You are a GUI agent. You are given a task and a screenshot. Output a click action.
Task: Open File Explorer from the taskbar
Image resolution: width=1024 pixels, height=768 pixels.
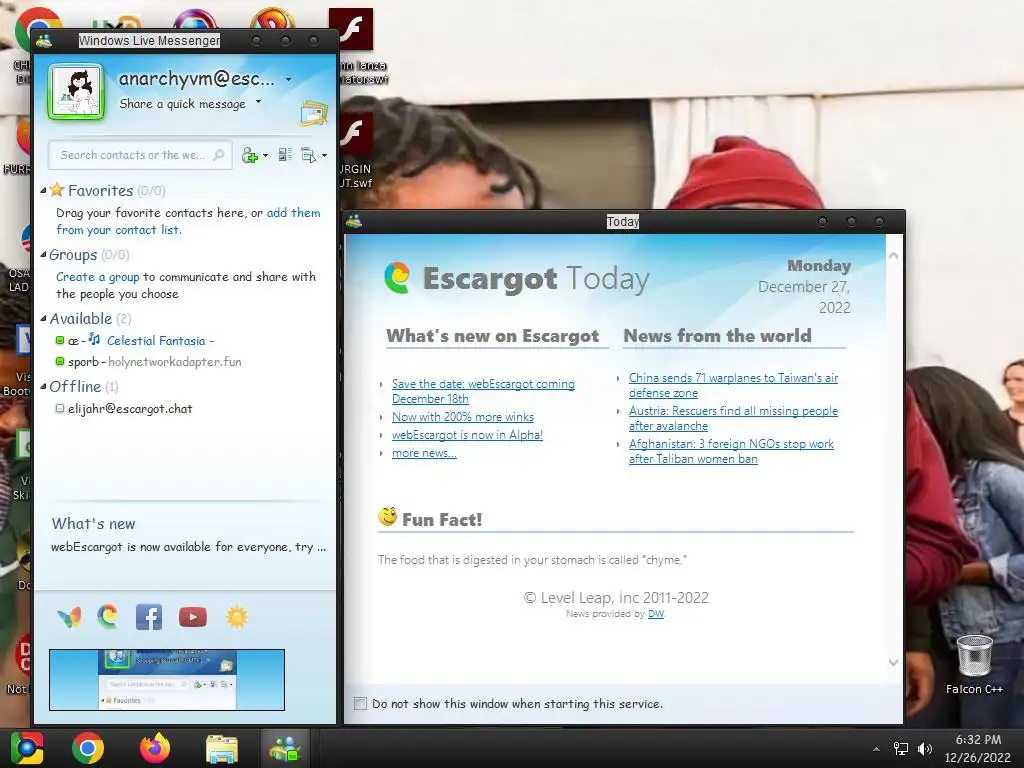222,748
